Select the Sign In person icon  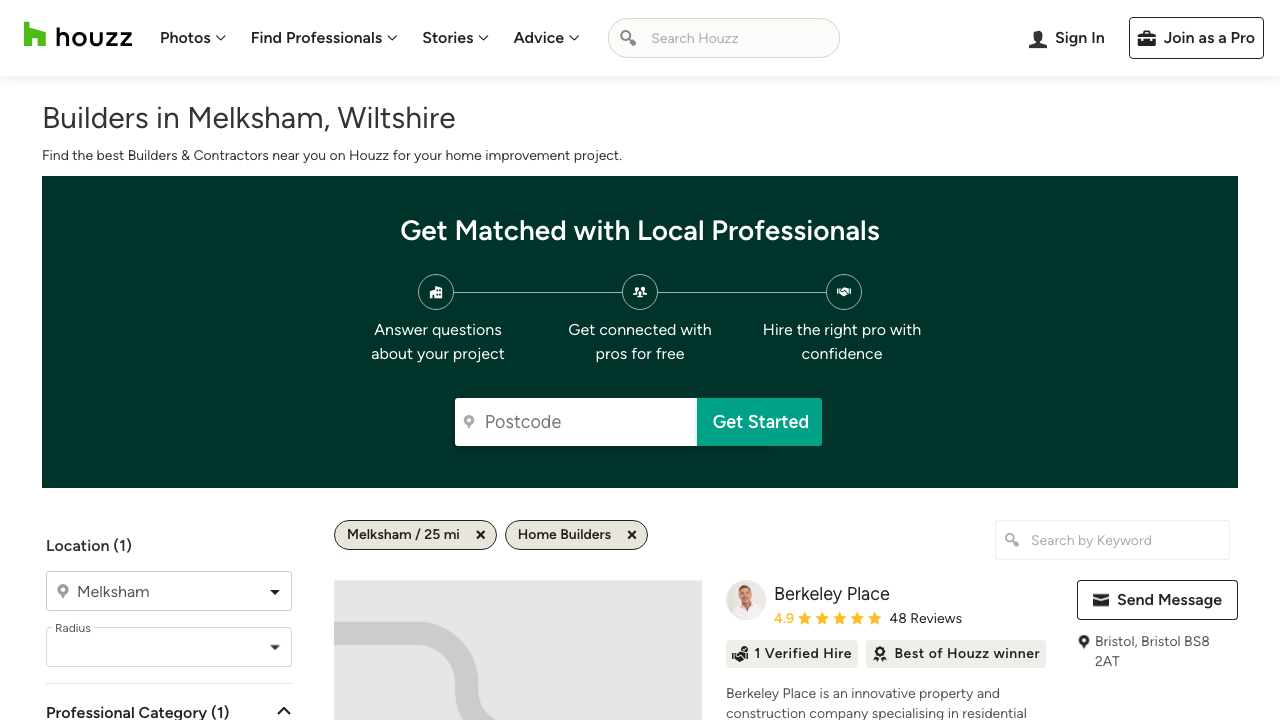[1037, 38]
